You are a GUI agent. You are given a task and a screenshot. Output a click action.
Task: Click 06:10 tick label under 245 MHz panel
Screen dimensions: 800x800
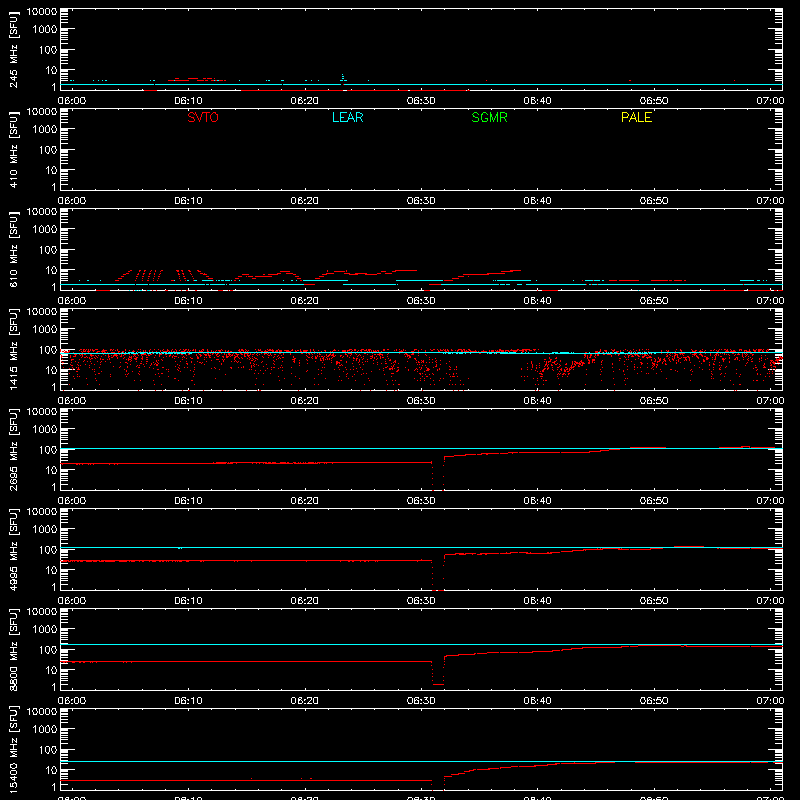(x=188, y=101)
